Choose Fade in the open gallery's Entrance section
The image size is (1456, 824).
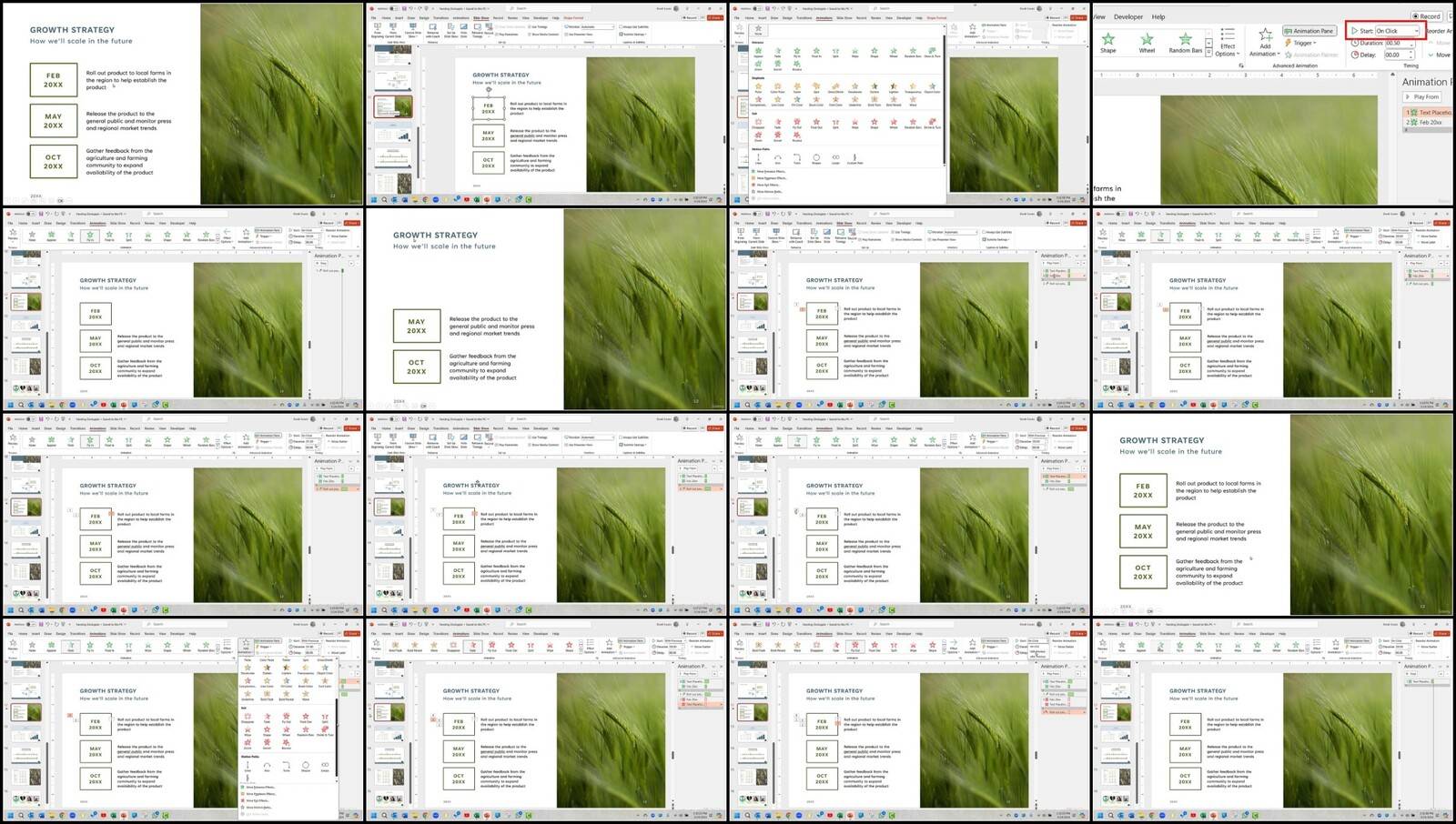tap(777, 53)
